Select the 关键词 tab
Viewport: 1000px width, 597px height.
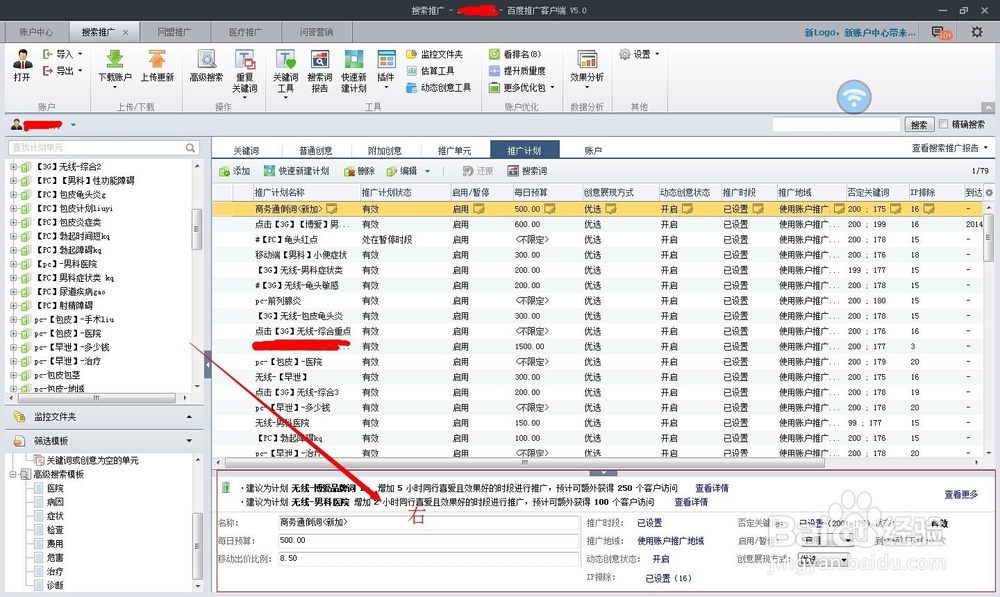coord(246,151)
